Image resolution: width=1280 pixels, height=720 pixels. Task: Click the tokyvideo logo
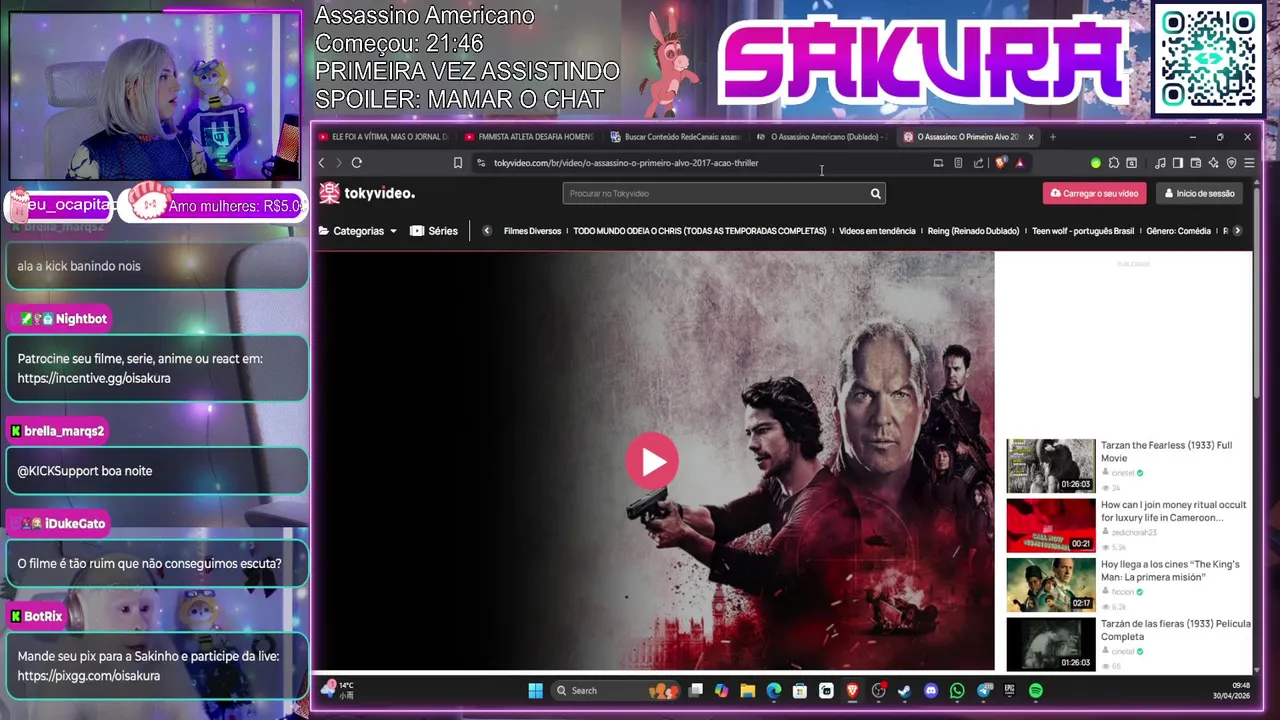[366, 193]
